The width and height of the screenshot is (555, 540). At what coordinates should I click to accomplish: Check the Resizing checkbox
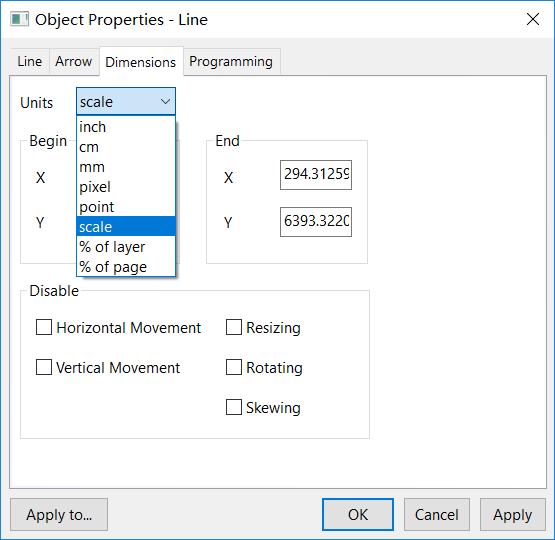pyautogui.click(x=234, y=327)
